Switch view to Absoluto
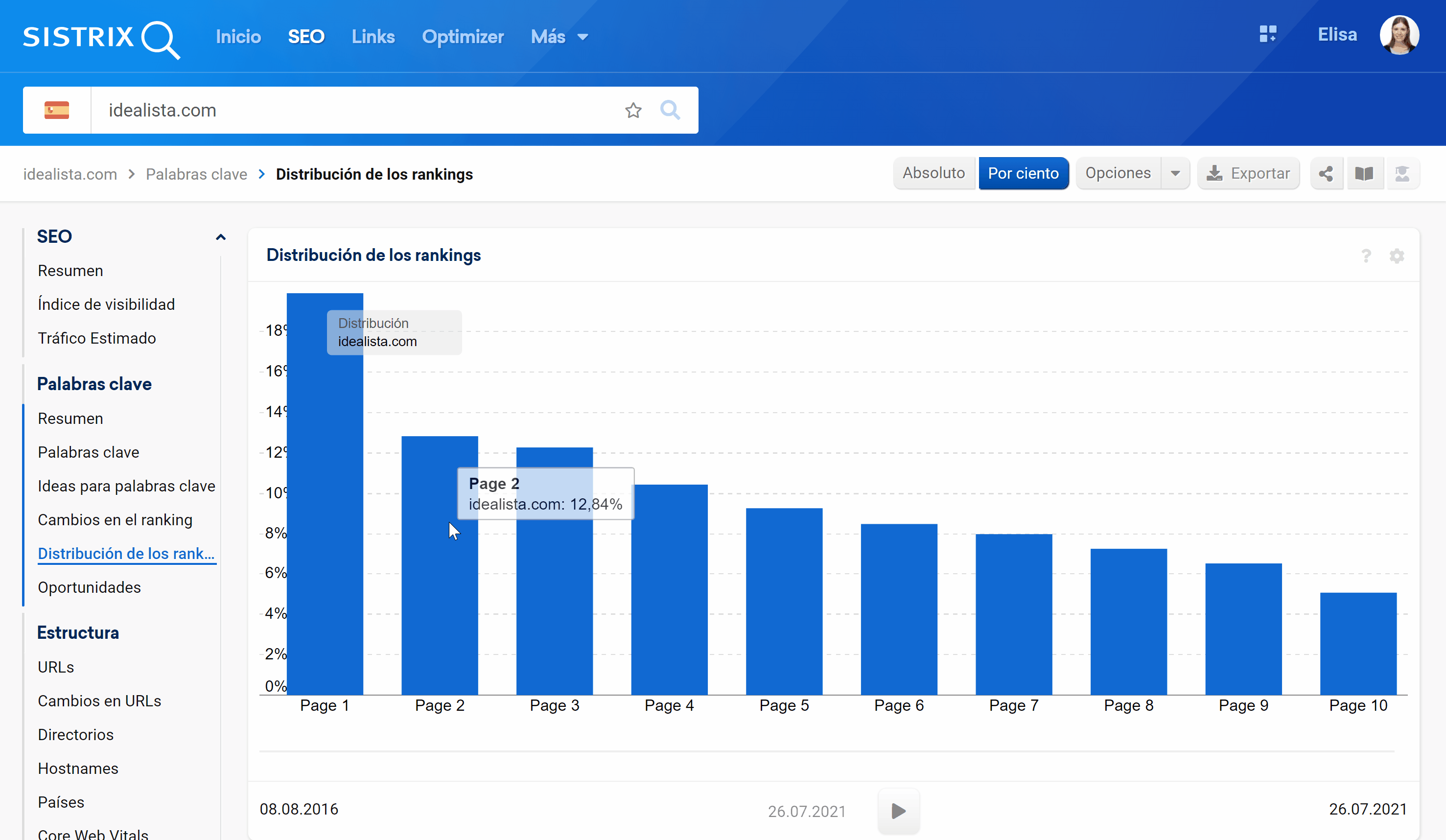This screenshot has height=840, width=1446. click(x=933, y=173)
